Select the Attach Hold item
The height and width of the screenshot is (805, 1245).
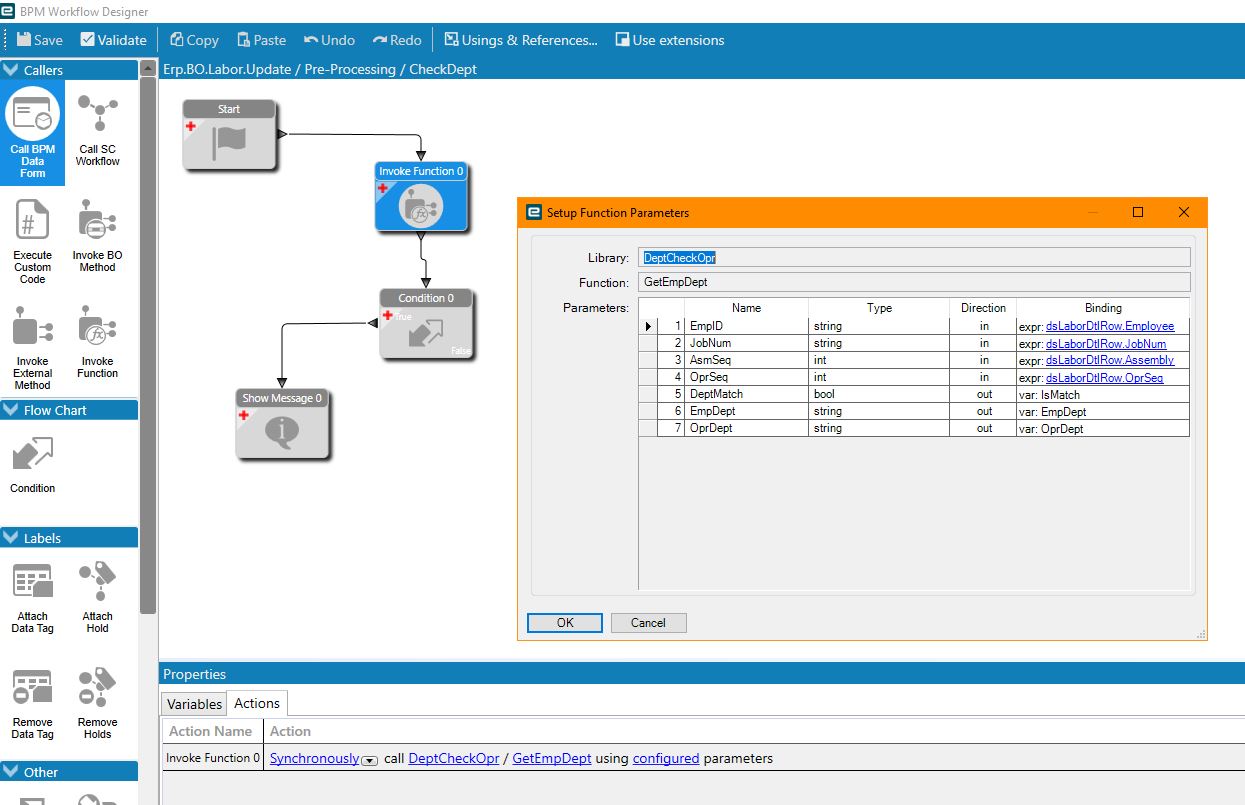click(97, 597)
